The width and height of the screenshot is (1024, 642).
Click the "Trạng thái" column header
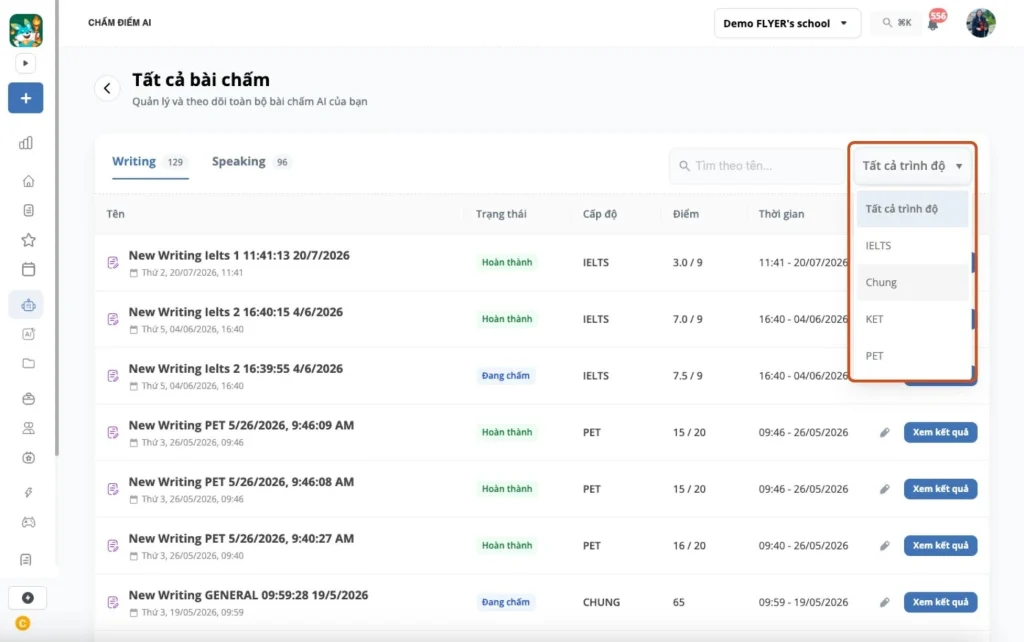point(501,214)
